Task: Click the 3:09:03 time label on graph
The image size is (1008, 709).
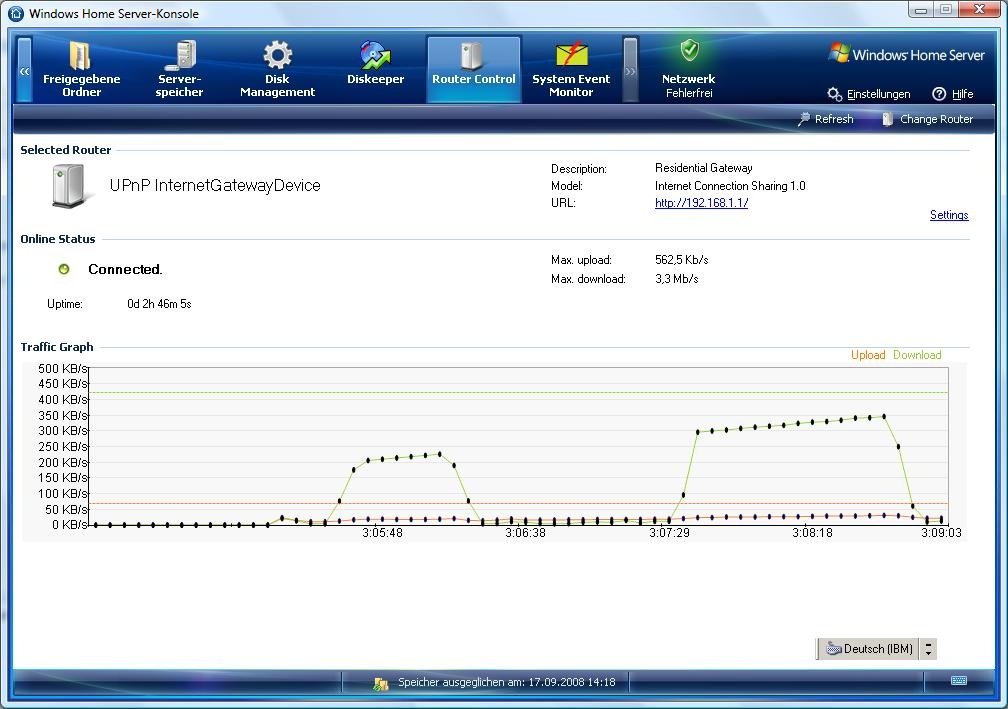Action: [x=941, y=533]
